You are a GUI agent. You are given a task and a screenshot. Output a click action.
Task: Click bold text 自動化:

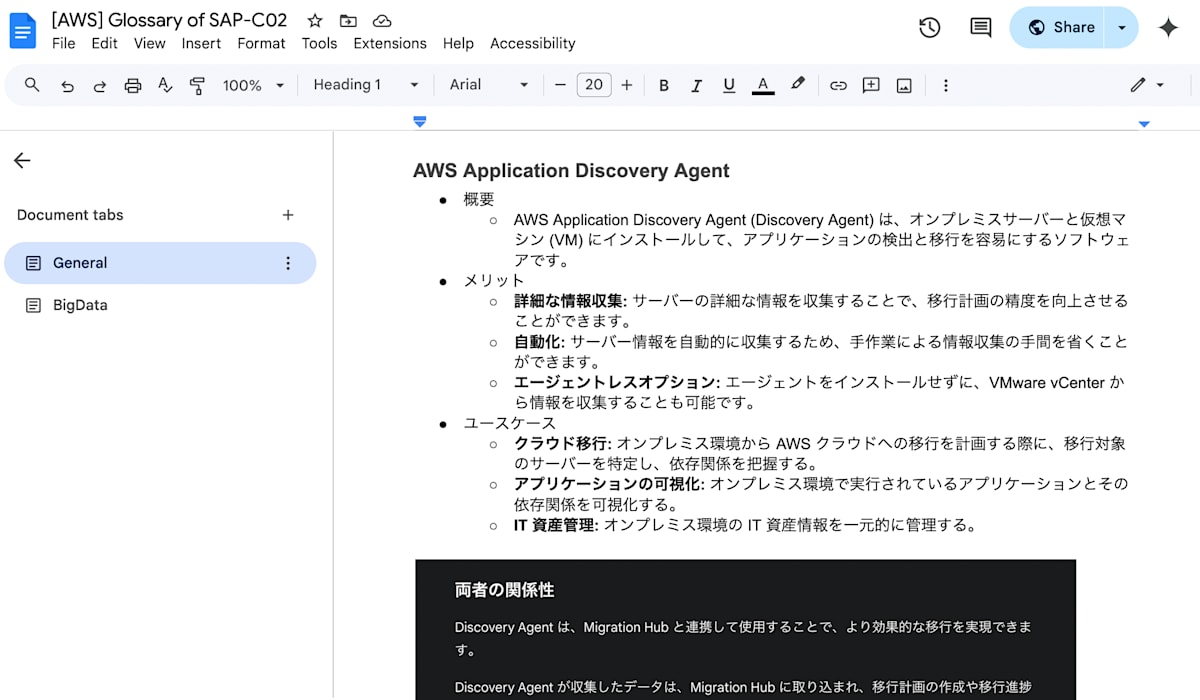(x=540, y=341)
